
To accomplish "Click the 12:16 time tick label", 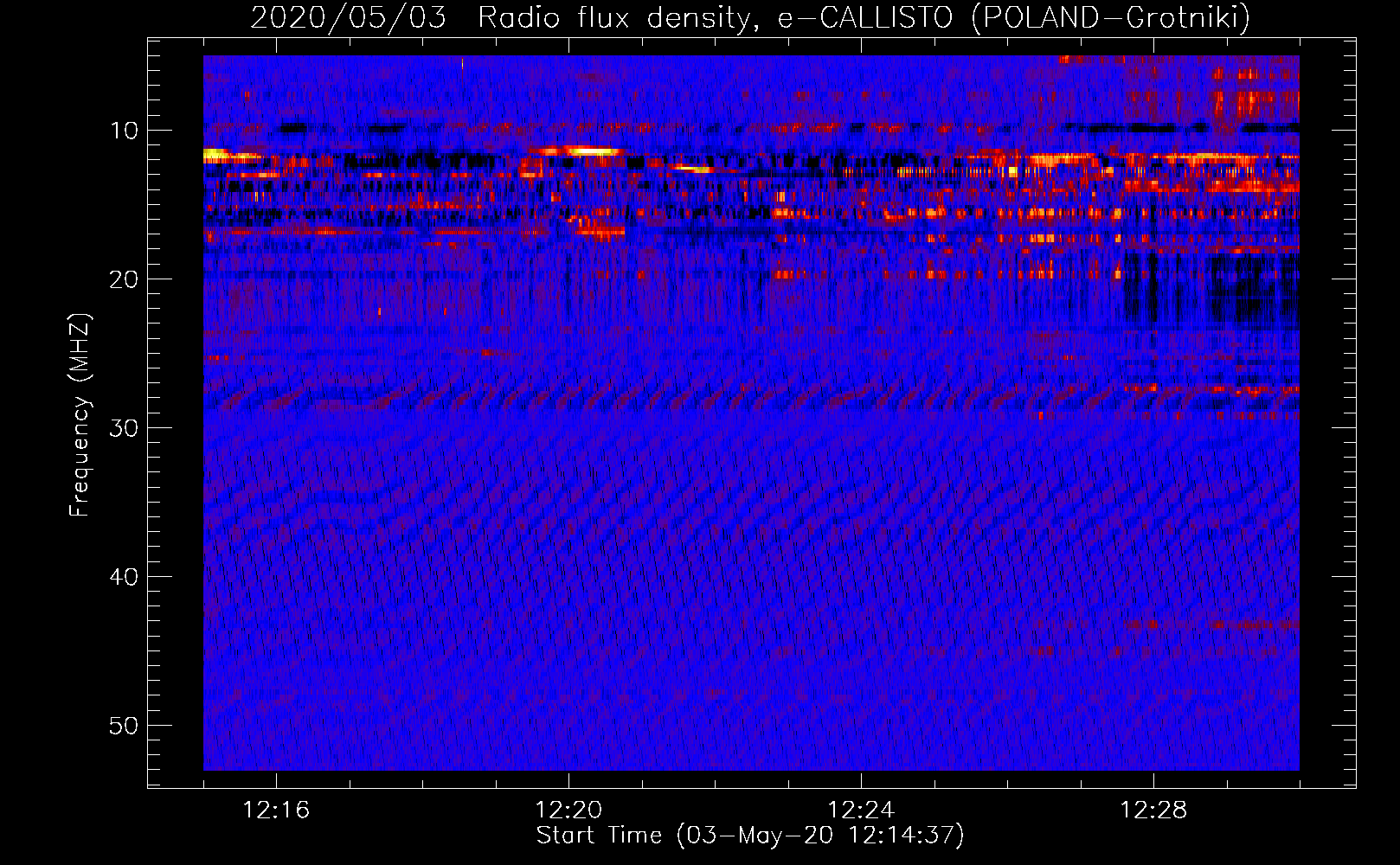I will [276, 811].
